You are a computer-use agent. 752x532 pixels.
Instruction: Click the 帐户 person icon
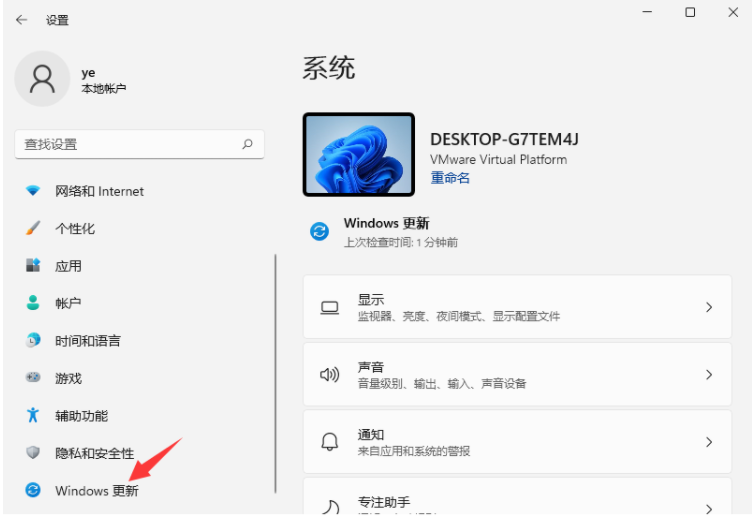(33, 303)
